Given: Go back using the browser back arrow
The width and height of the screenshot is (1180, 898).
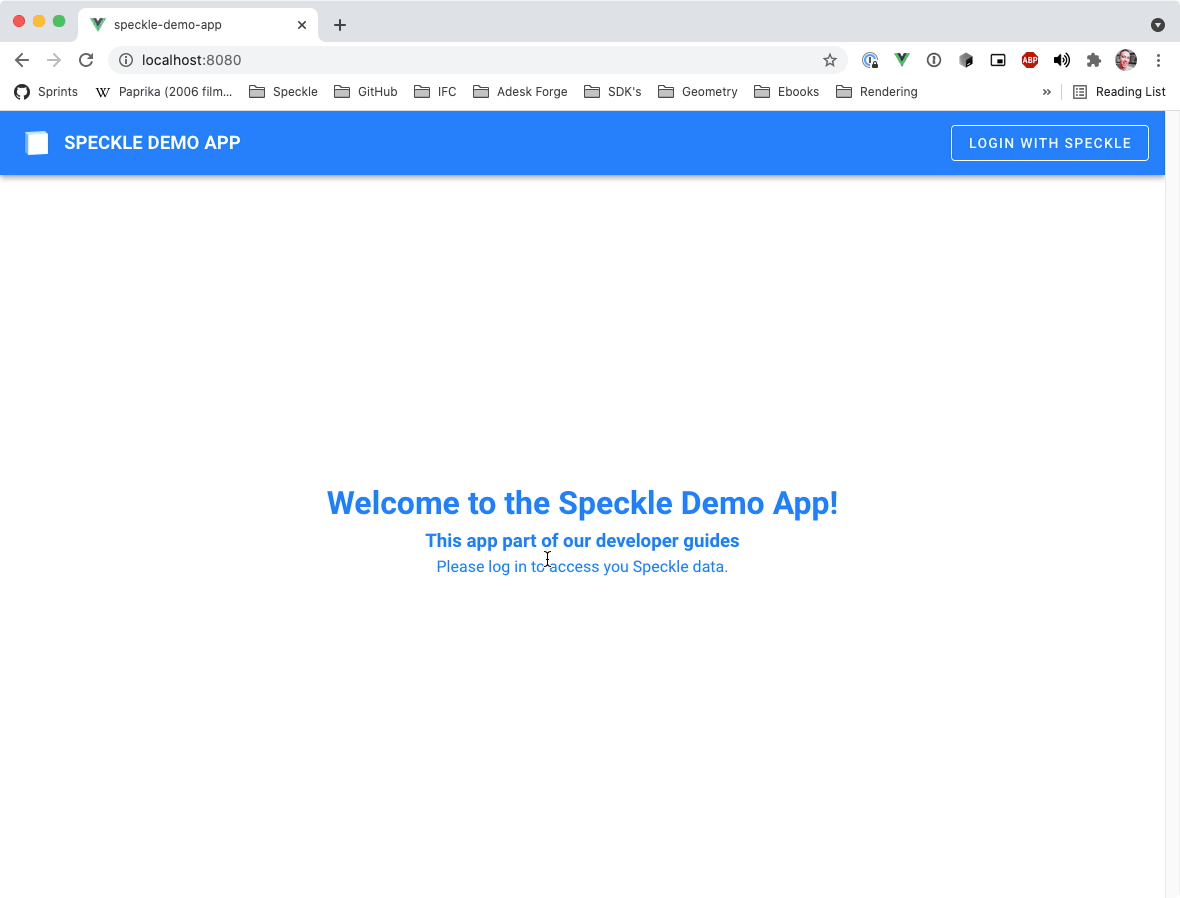Looking at the screenshot, I should click(x=22, y=60).
